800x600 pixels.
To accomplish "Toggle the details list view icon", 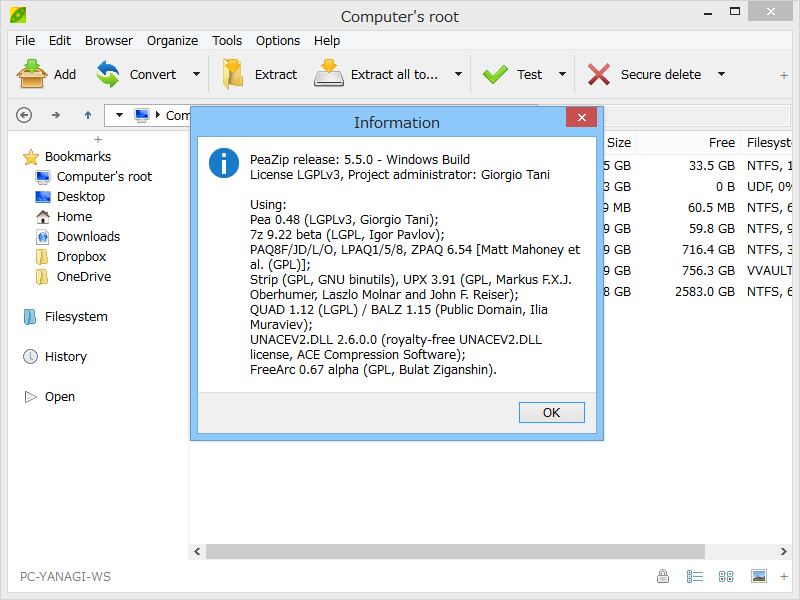I will (x=695, y=576).
